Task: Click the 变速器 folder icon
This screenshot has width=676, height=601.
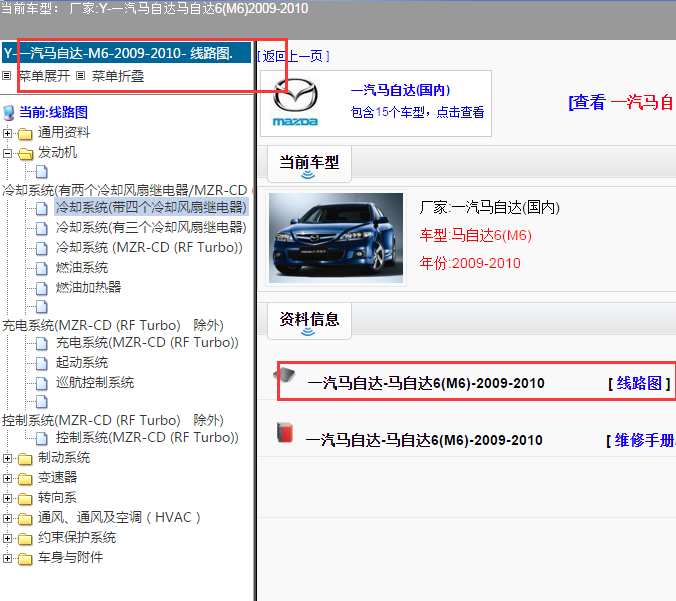Action: pyautogui.click(x=25, y=479)
